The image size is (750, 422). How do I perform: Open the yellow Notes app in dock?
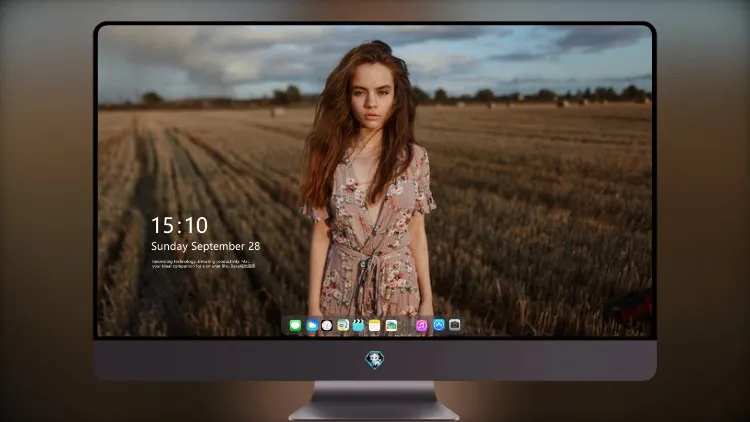pyautogui.click(x=375, y=325)
